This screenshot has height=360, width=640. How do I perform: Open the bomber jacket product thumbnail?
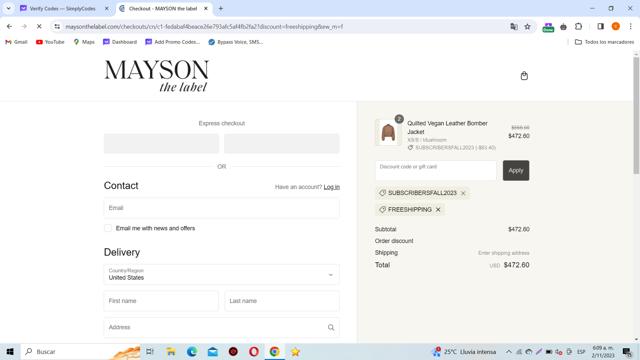[388, 132]
